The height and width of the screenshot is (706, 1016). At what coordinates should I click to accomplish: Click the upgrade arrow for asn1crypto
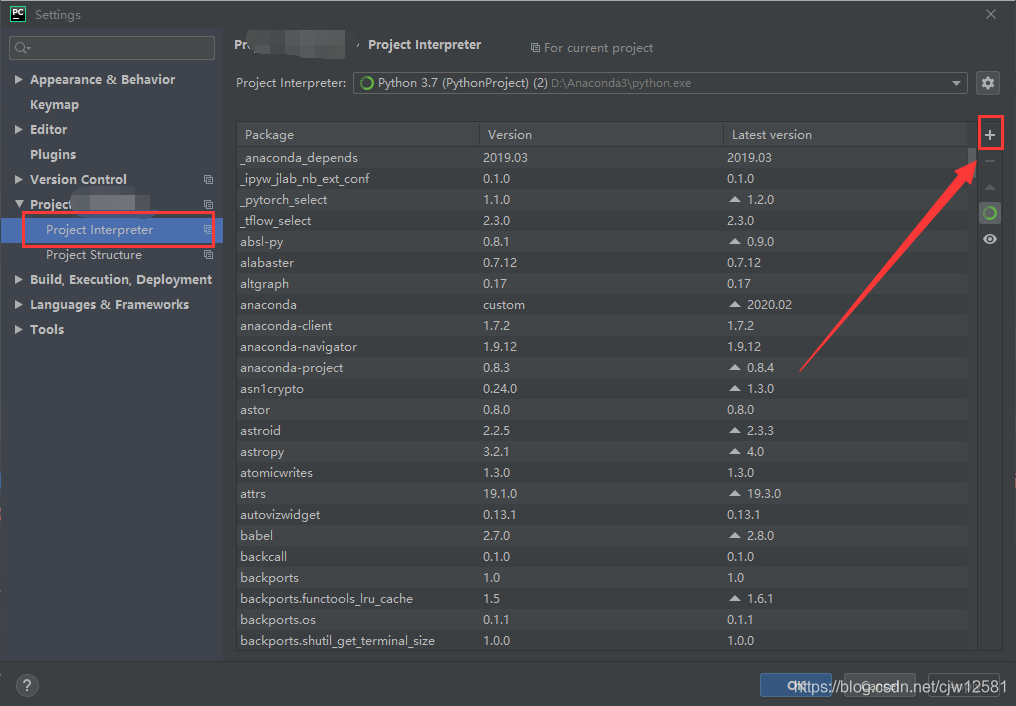pyautogui.click(x=735, y=389)
